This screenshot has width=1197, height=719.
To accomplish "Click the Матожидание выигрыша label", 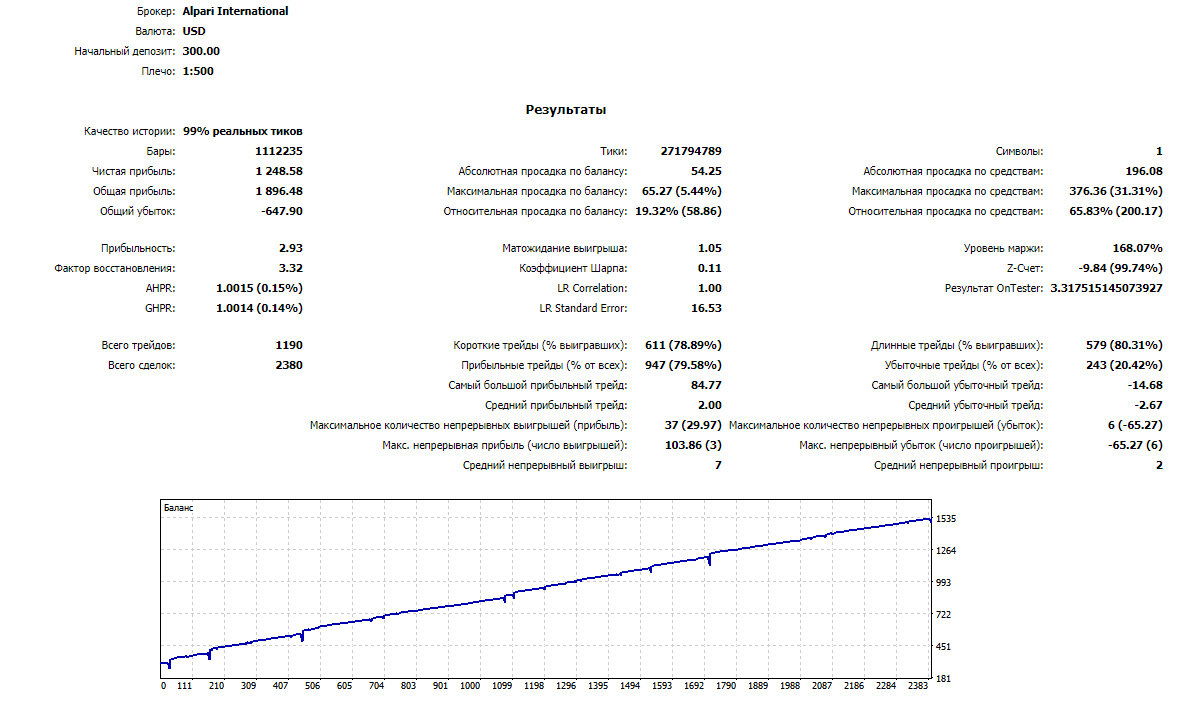I will pos(564,248).
